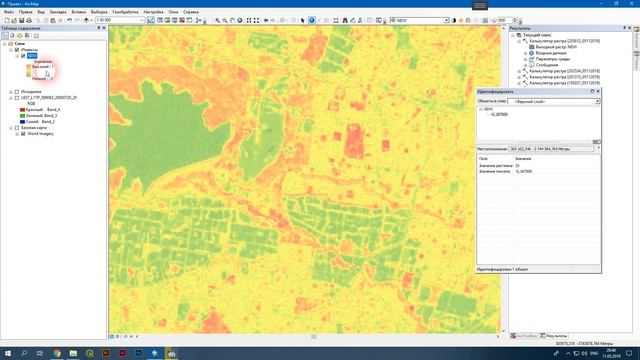Adjust brightness on Image Analysis toolbar
This screenshot has width=640, height=360.
[x=461, y=20]
